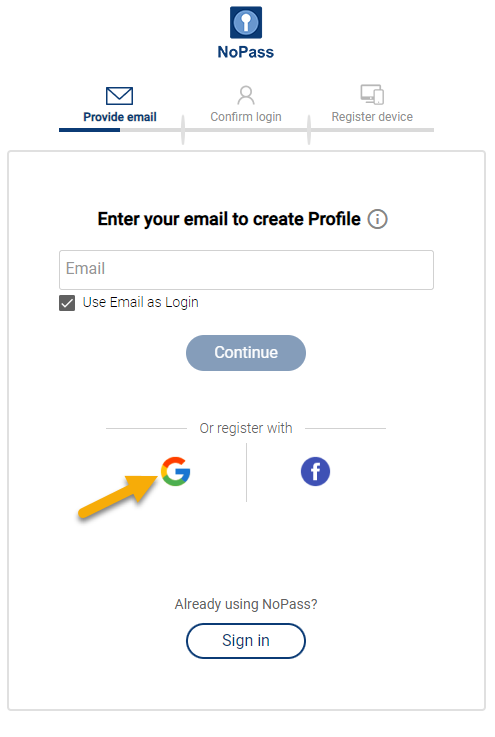The height and width of the screenshot is (737, 495).
Task: Click the blue progress bar under Provide email
Action: click(89, 130)
